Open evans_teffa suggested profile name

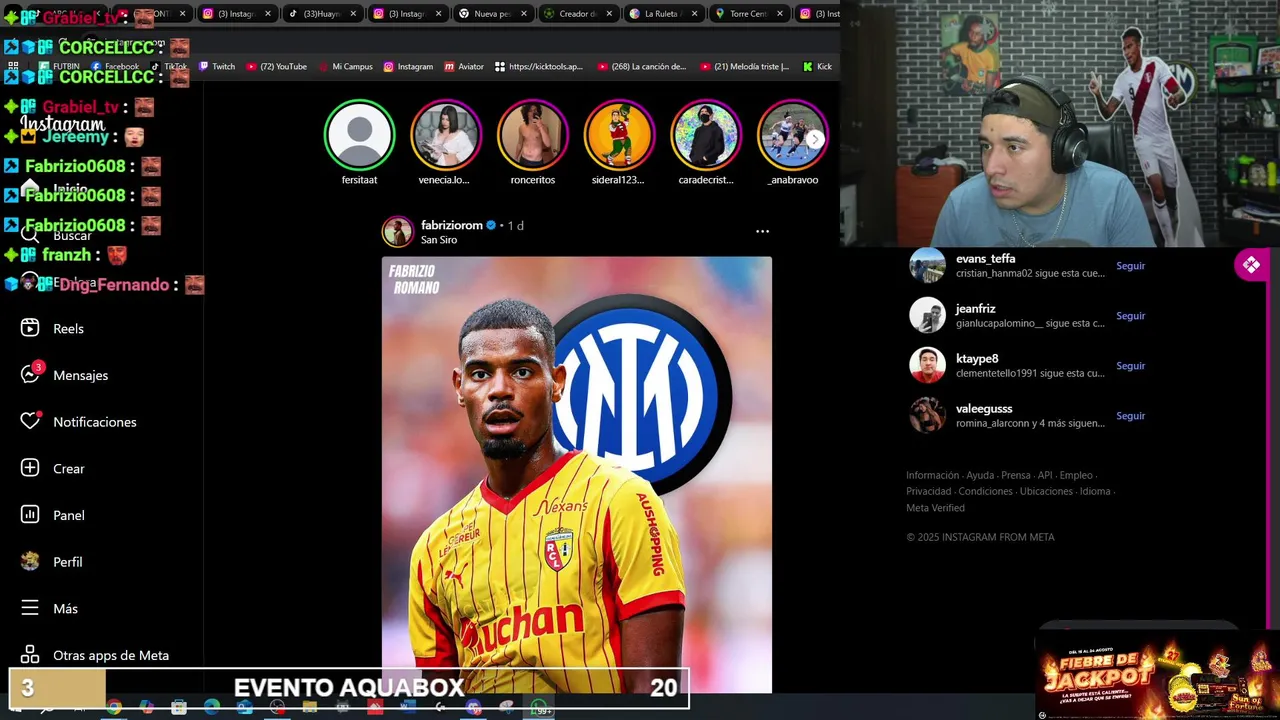point(985,259)
